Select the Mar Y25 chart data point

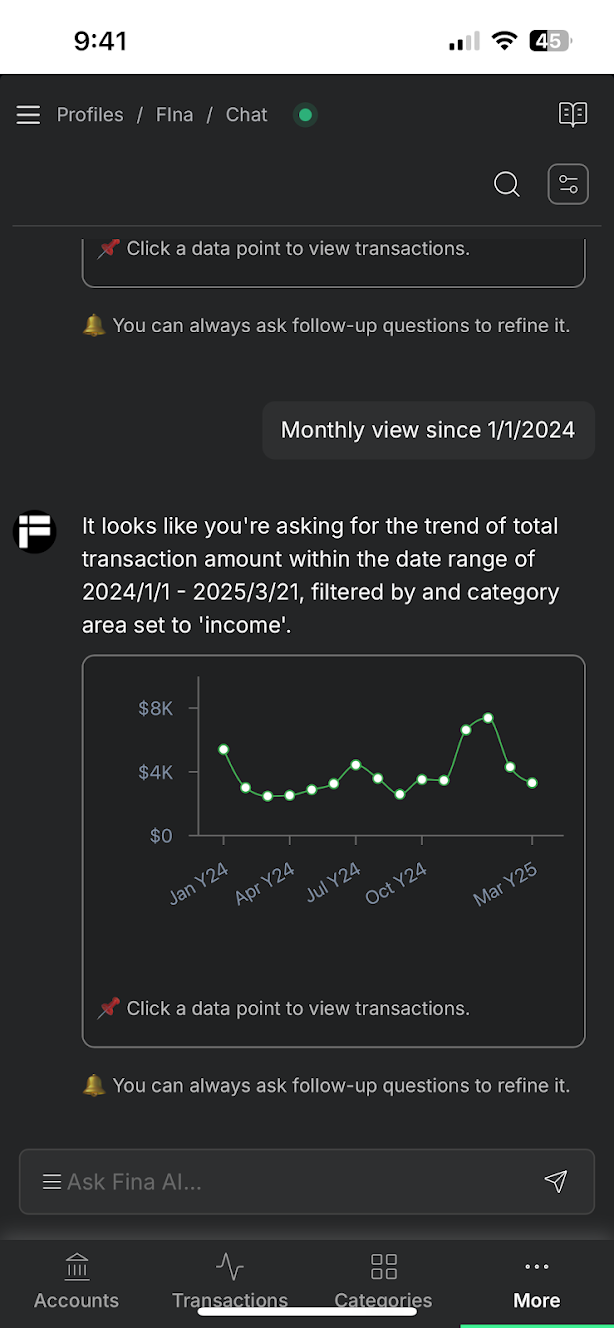coord(532,783)
